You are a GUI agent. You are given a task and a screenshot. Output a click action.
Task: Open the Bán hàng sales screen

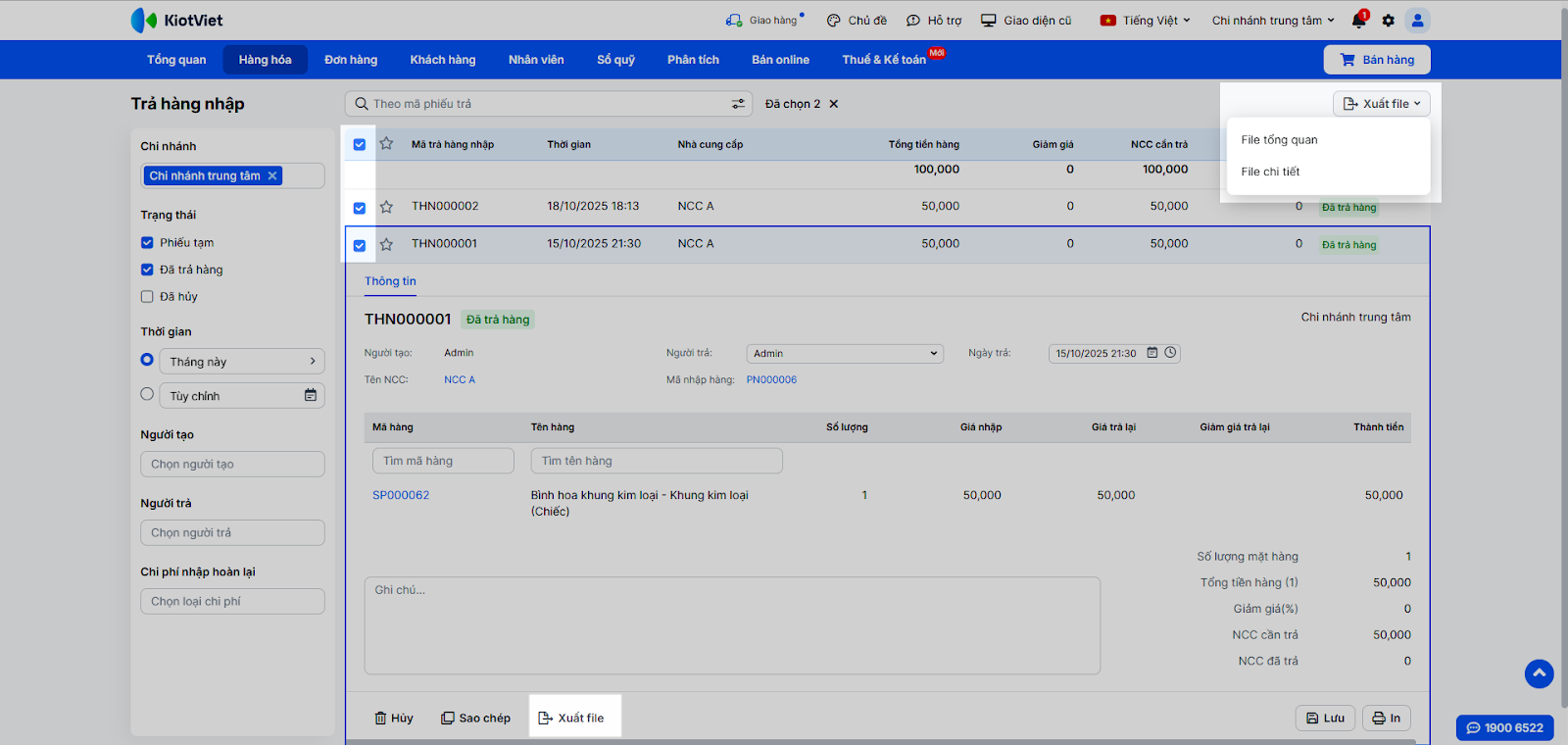1377,60
